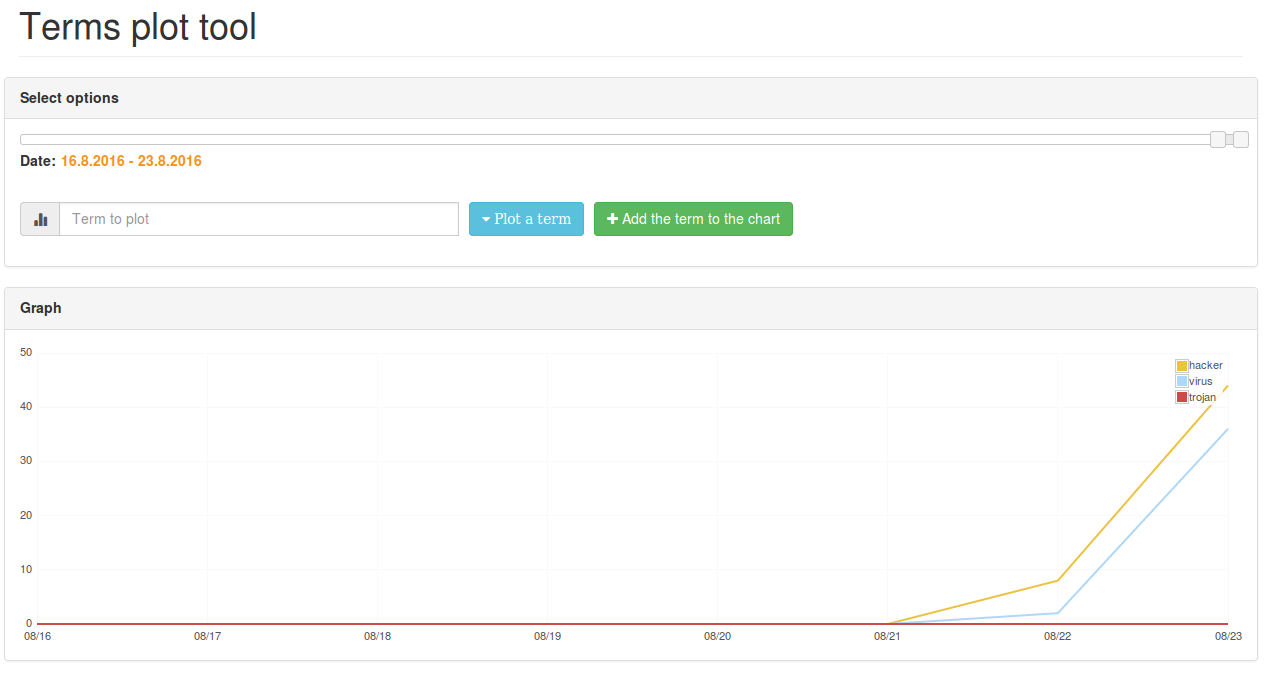Click the 'Select options' panel header
The width and height of the screenshot is (1268, 674).
[69, 98]
